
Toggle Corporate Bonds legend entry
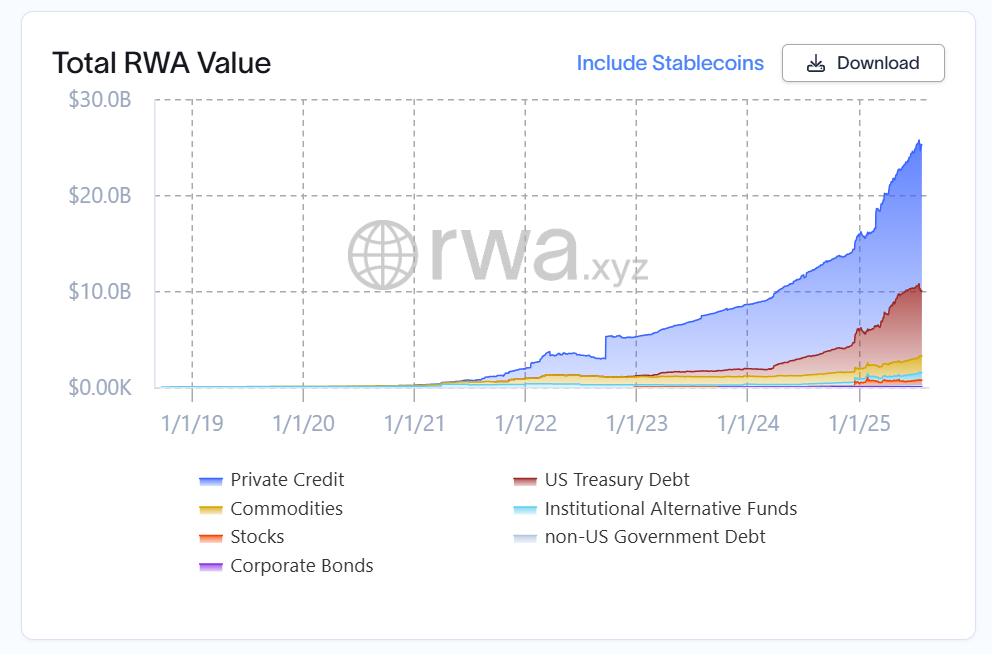click(x=301, y=566)
